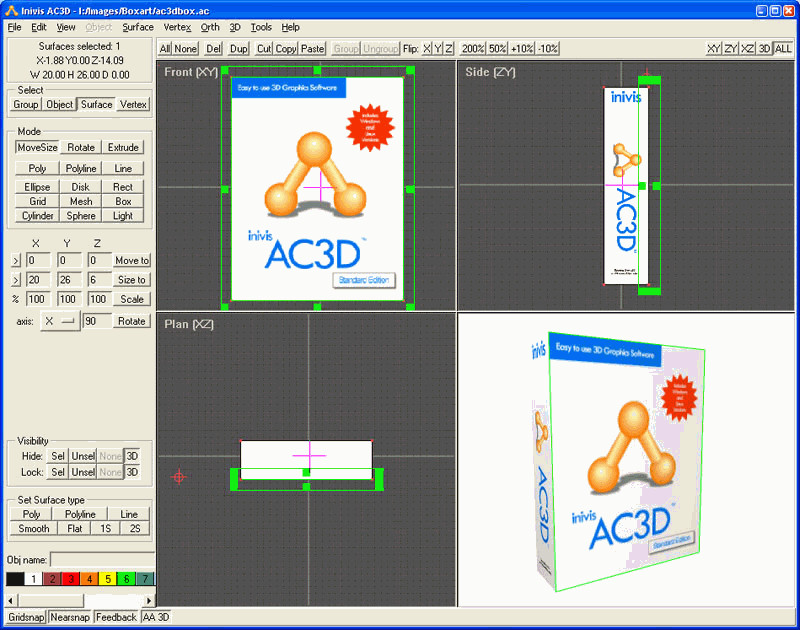Select the Rect tool
Image resolution: width=800 pixels, height=630 pixels.
point(123,187)
